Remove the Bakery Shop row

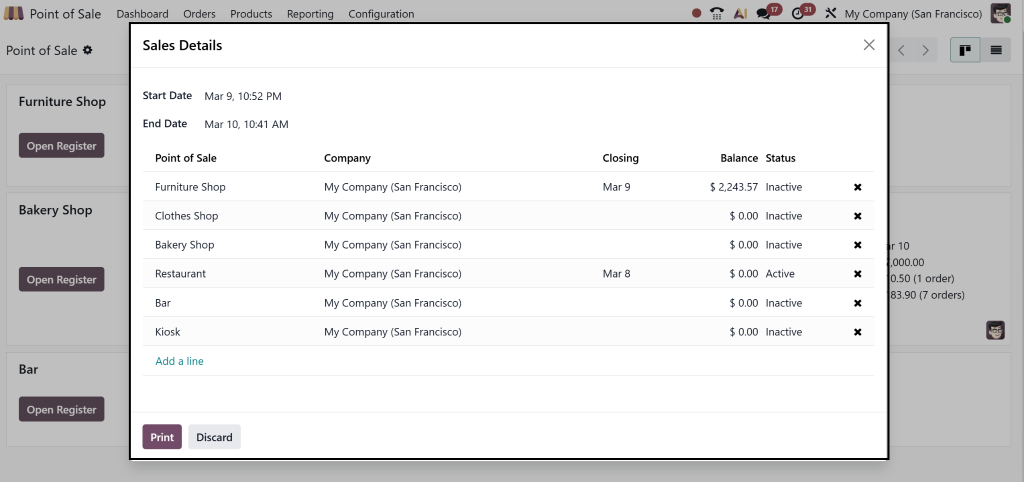click(857, 245)
